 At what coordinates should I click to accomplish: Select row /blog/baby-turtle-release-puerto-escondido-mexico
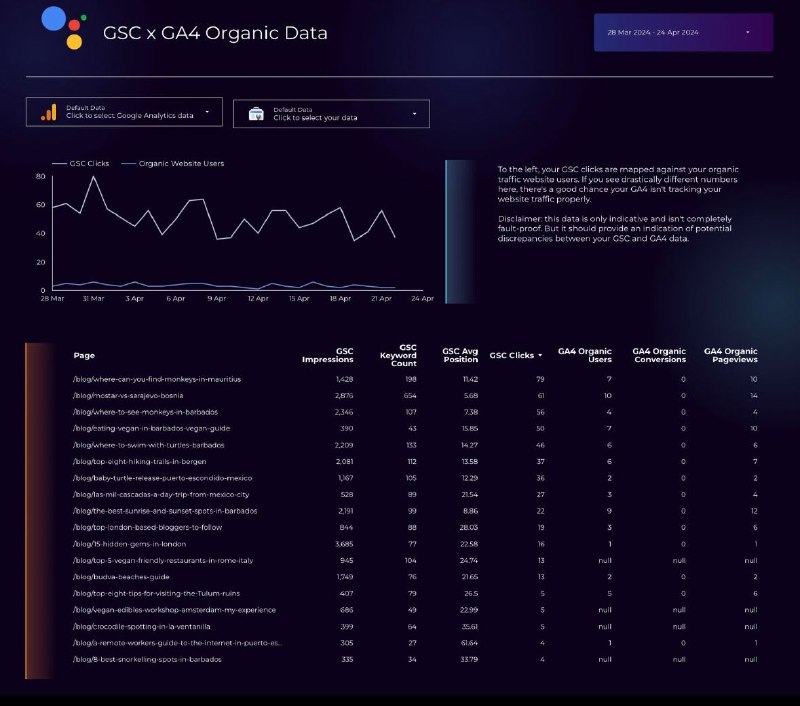tap(415, 478)
